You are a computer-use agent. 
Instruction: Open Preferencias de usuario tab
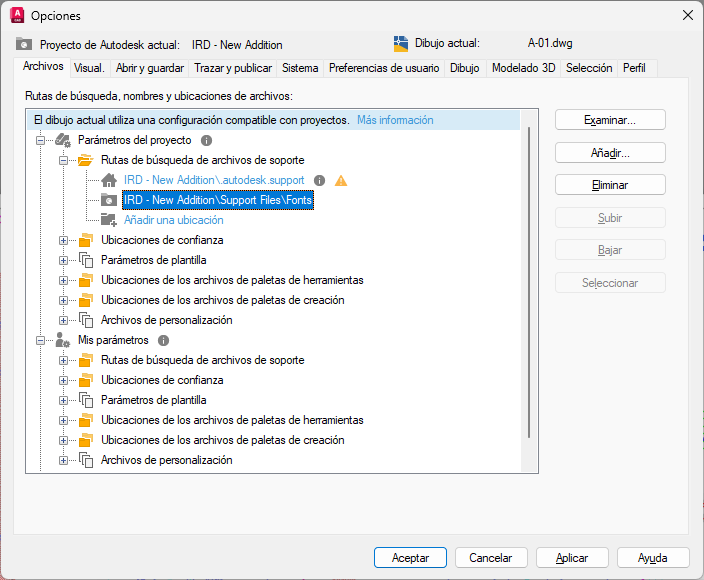384,68
